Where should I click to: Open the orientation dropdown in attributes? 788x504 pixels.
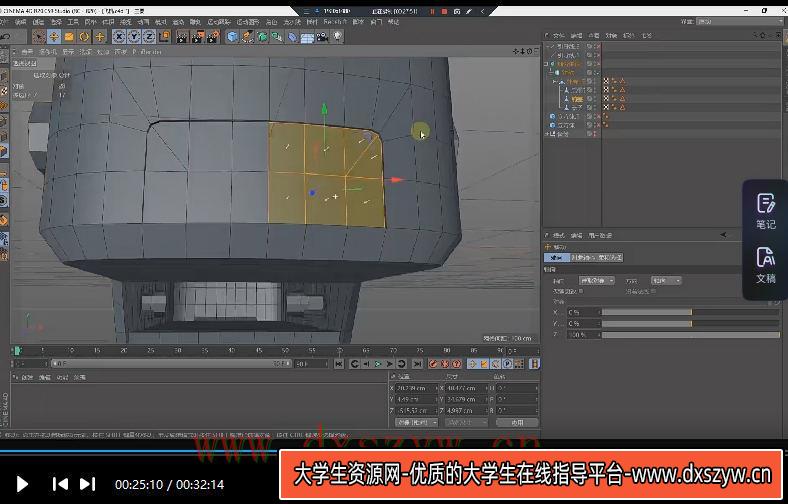pyautogui.click(x=666, y=280)
